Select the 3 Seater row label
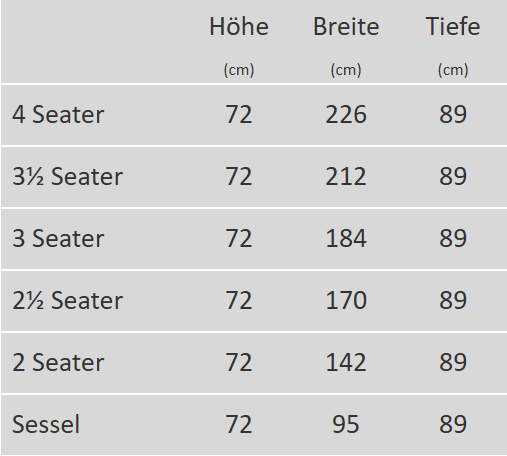Viewport: 507px width, 456px height. pyautogui.click(x=58, y=238)
